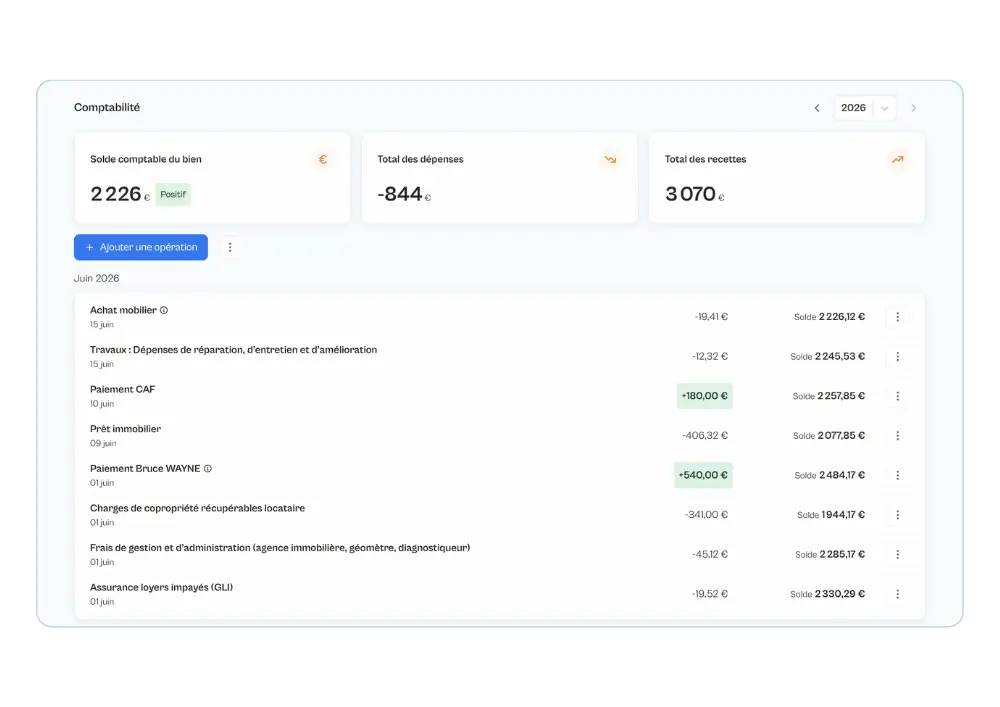Click Solde 2 285,17 € balance

(830, 554)
